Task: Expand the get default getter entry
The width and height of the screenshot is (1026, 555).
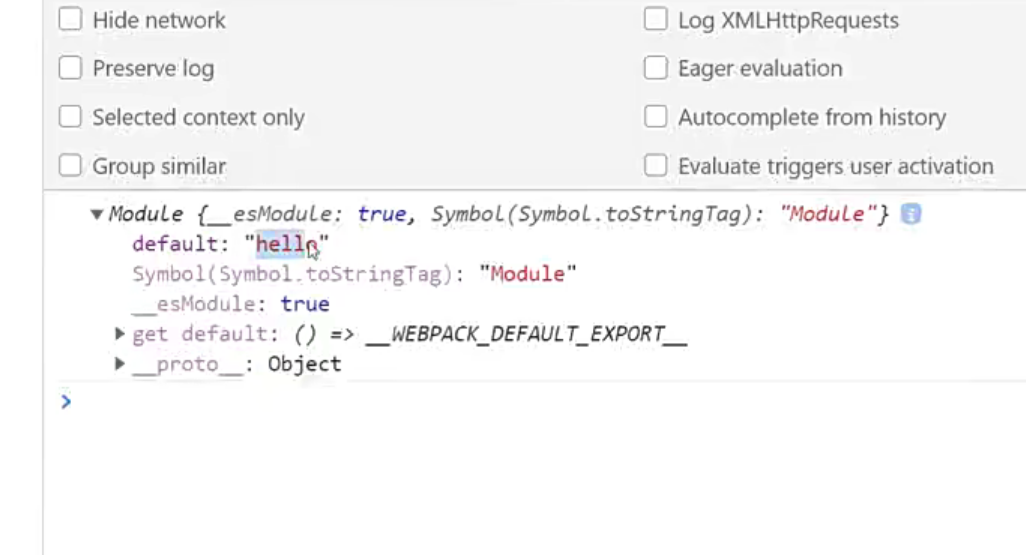Action: [119, 334]
